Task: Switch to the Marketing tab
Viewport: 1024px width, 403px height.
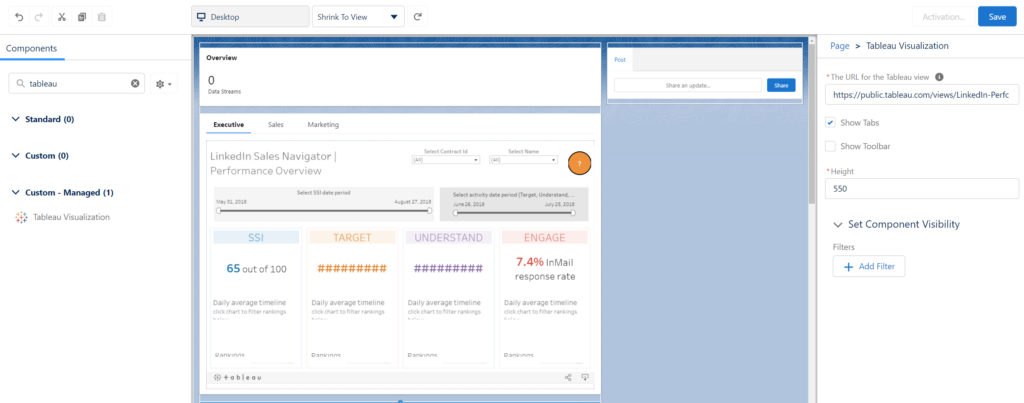Action: tap(323, 124)
